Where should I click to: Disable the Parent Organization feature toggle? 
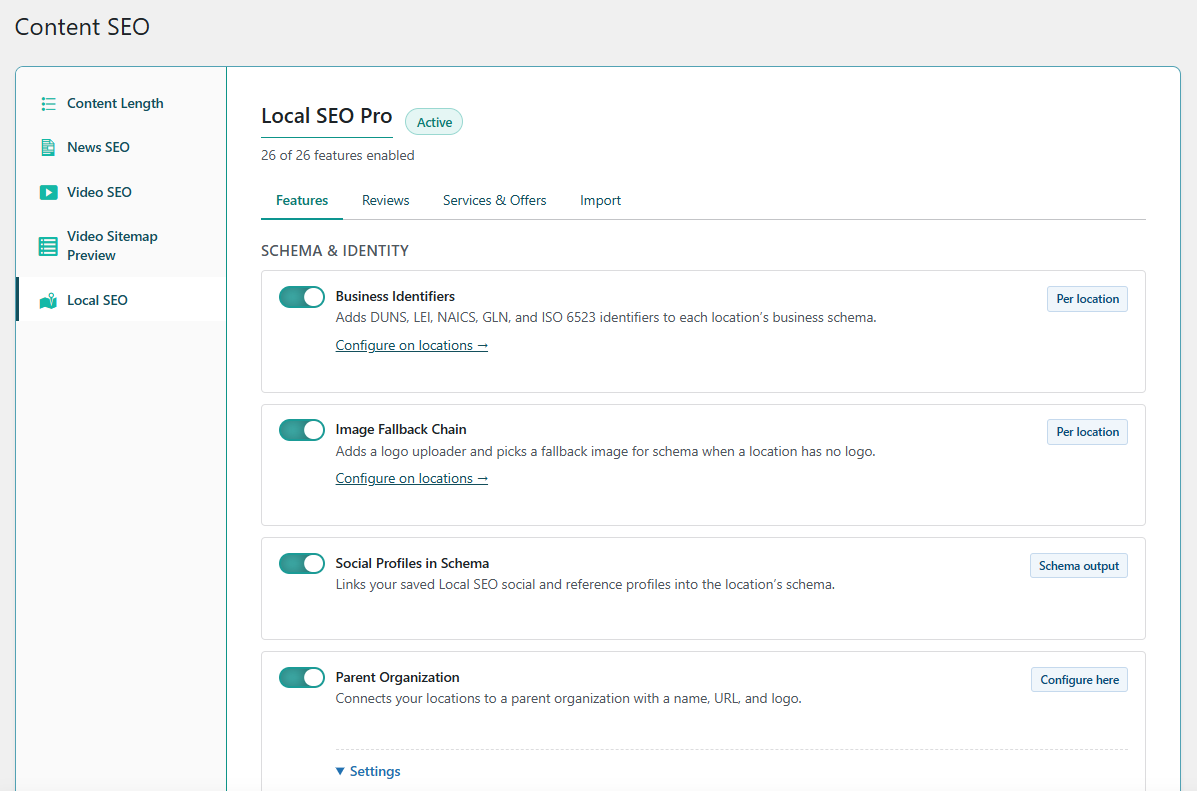pos(302,677)
